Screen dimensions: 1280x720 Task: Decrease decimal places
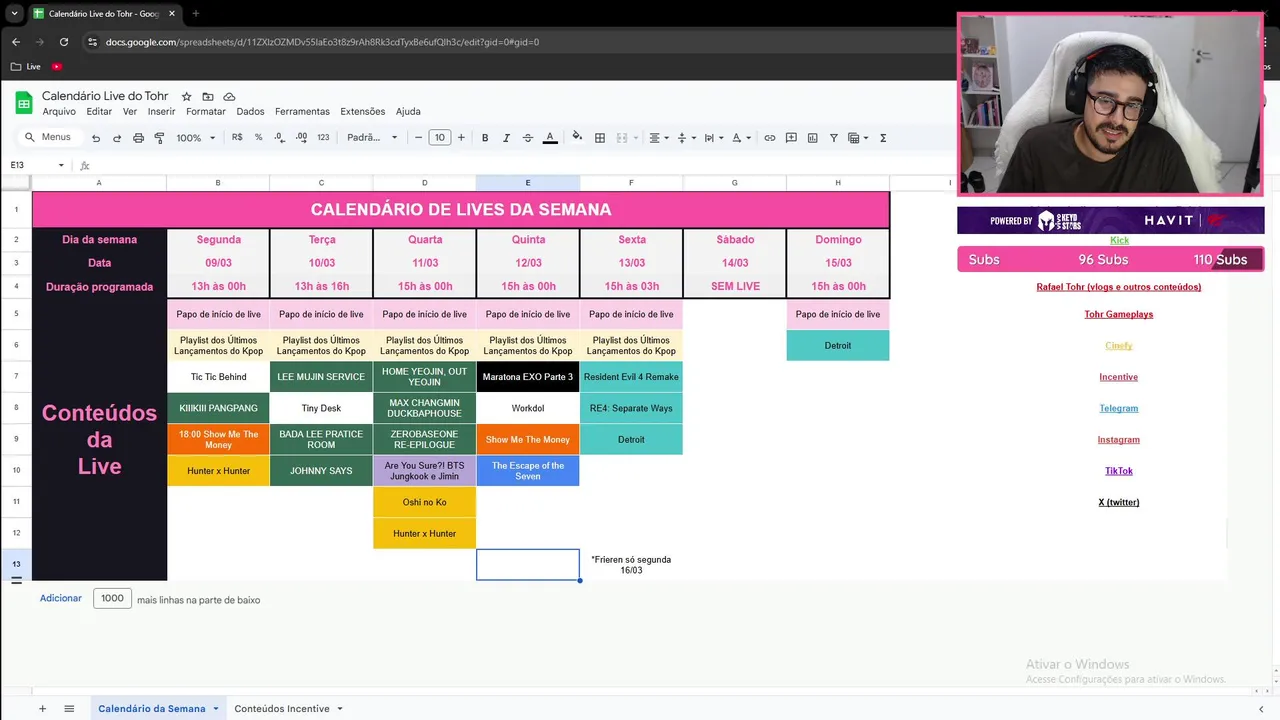pyautogui.click(x=280, y=138)
